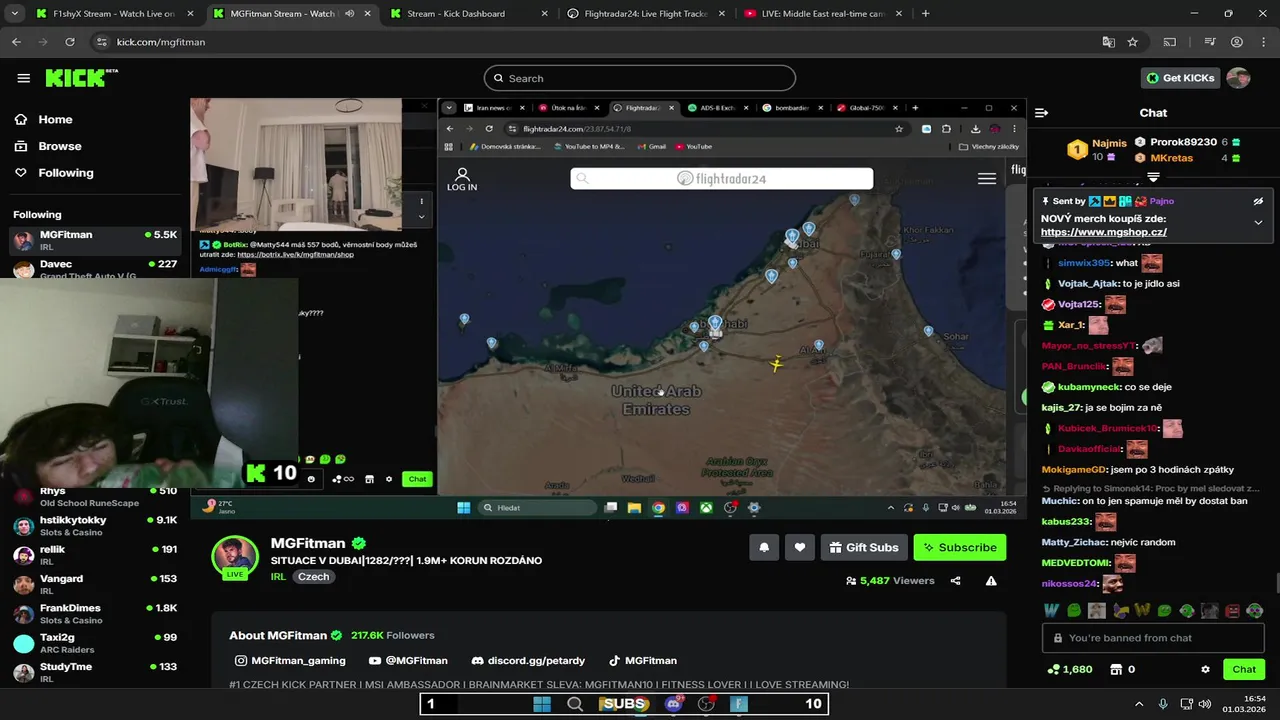Go back in browser history

pyautogui.click(x=16, y=42)
